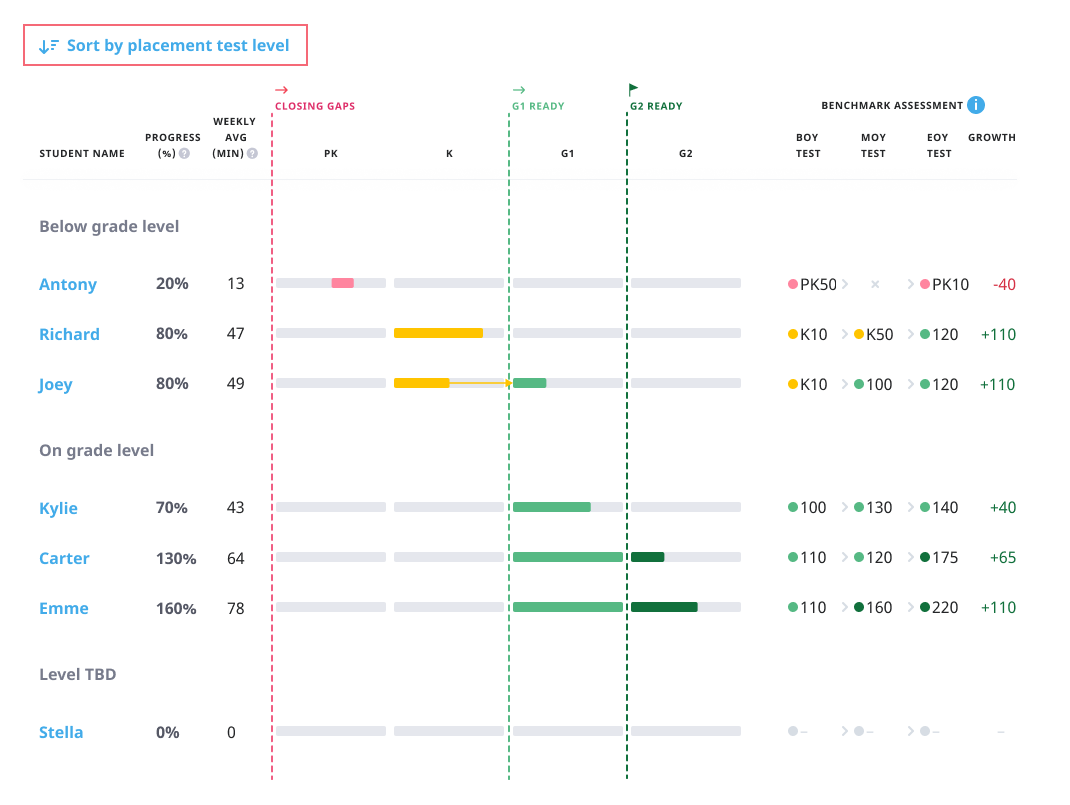This screenshot has height=805, width=1070.
Task: Open Stella's student page
Action: pyautogui.click(x=61, y=732)
